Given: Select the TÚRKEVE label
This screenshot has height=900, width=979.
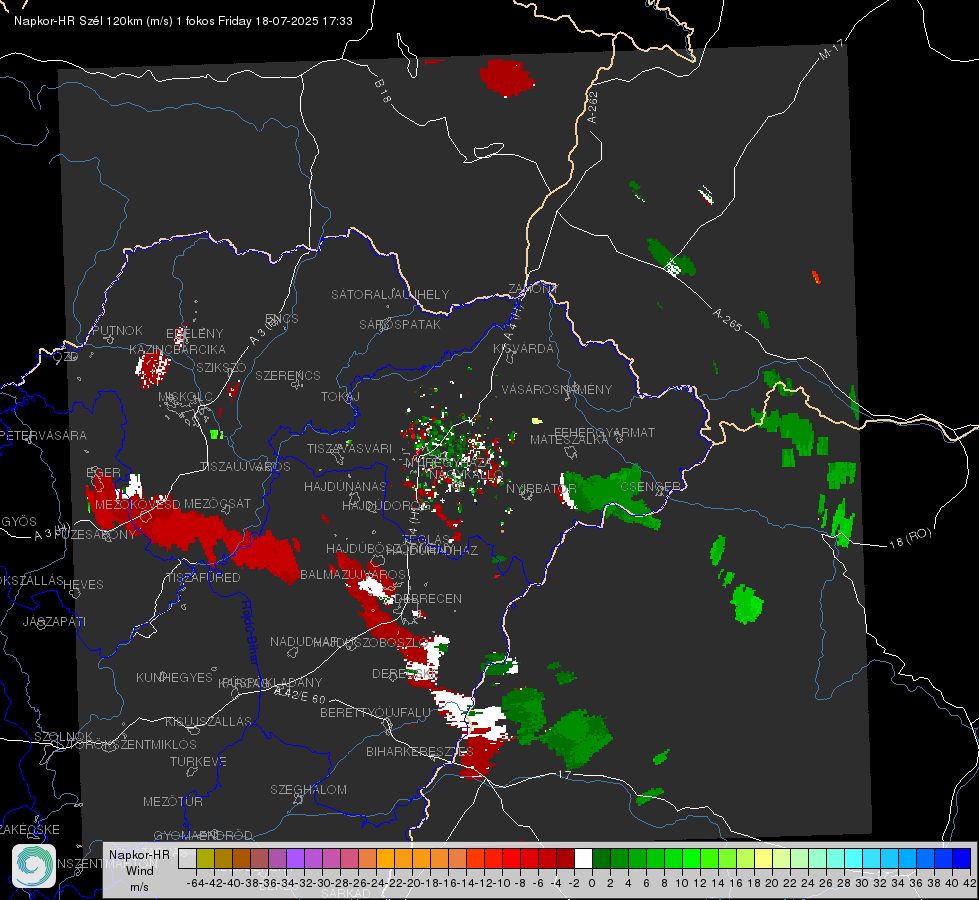Looking at the screenshot, I should coord(199,761).
